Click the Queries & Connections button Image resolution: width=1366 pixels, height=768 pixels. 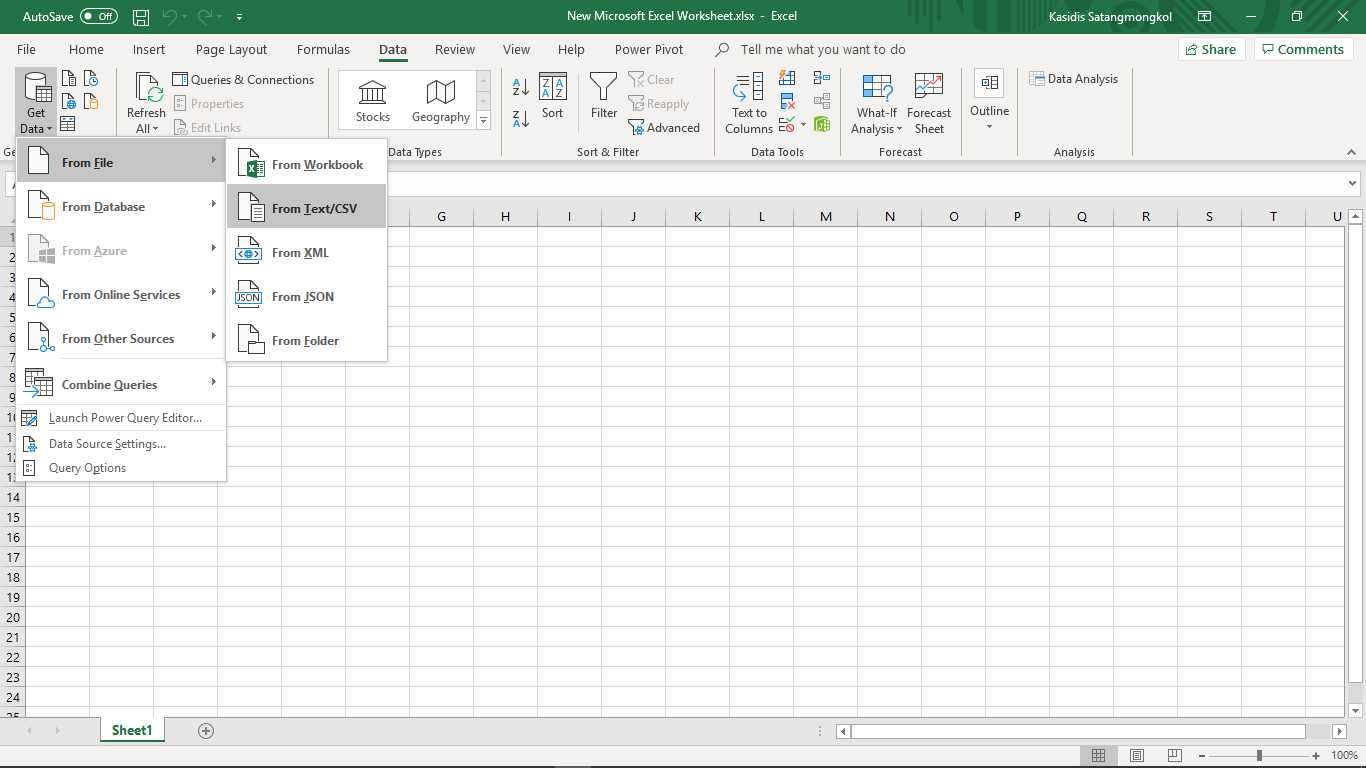click(x=243, y=79)
